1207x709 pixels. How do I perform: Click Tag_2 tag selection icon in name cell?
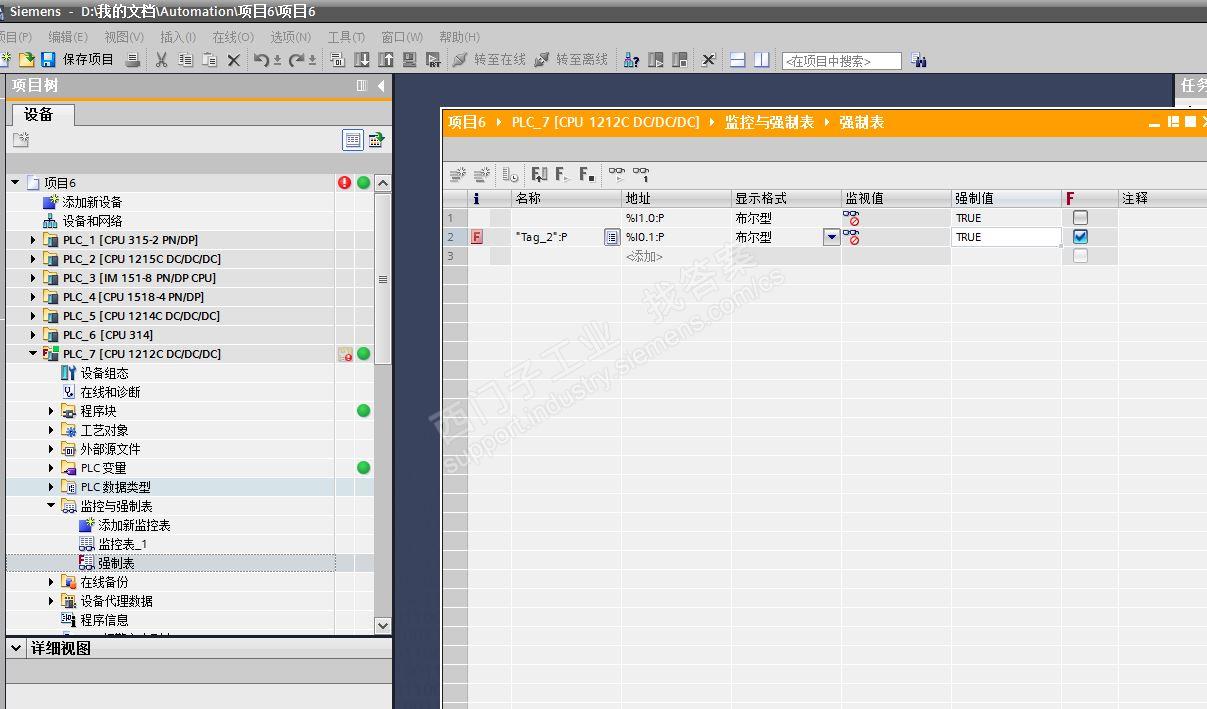click(x=611, y=237)
